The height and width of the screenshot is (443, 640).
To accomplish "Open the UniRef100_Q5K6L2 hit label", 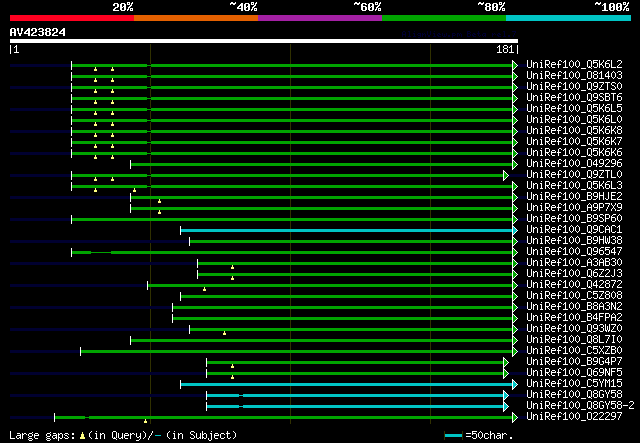I will click(574, 65).
